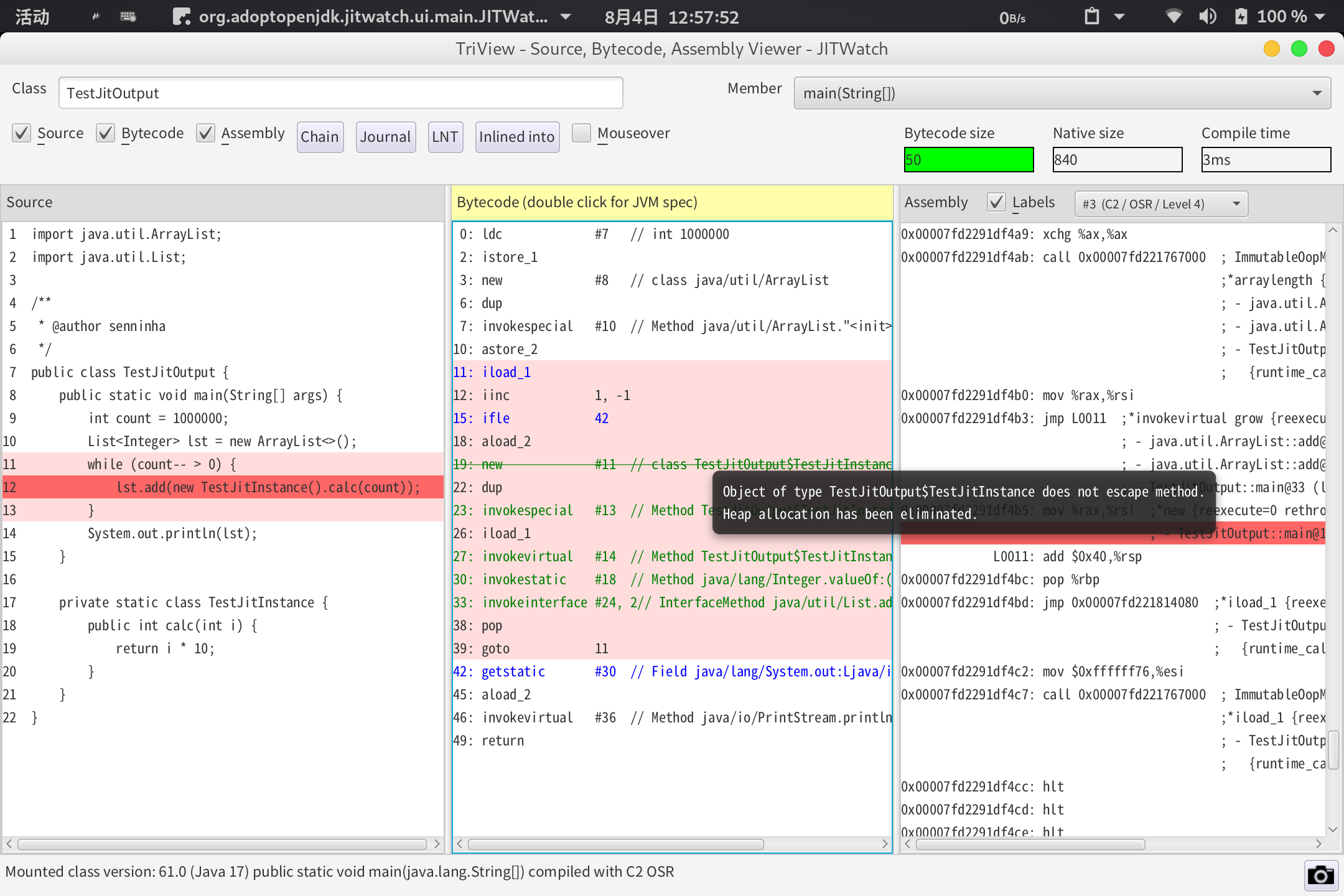The width and height of the screenshot is (1344, 896).
Task: Uncheck the Labels checkbox
Action: pos(996,202)
